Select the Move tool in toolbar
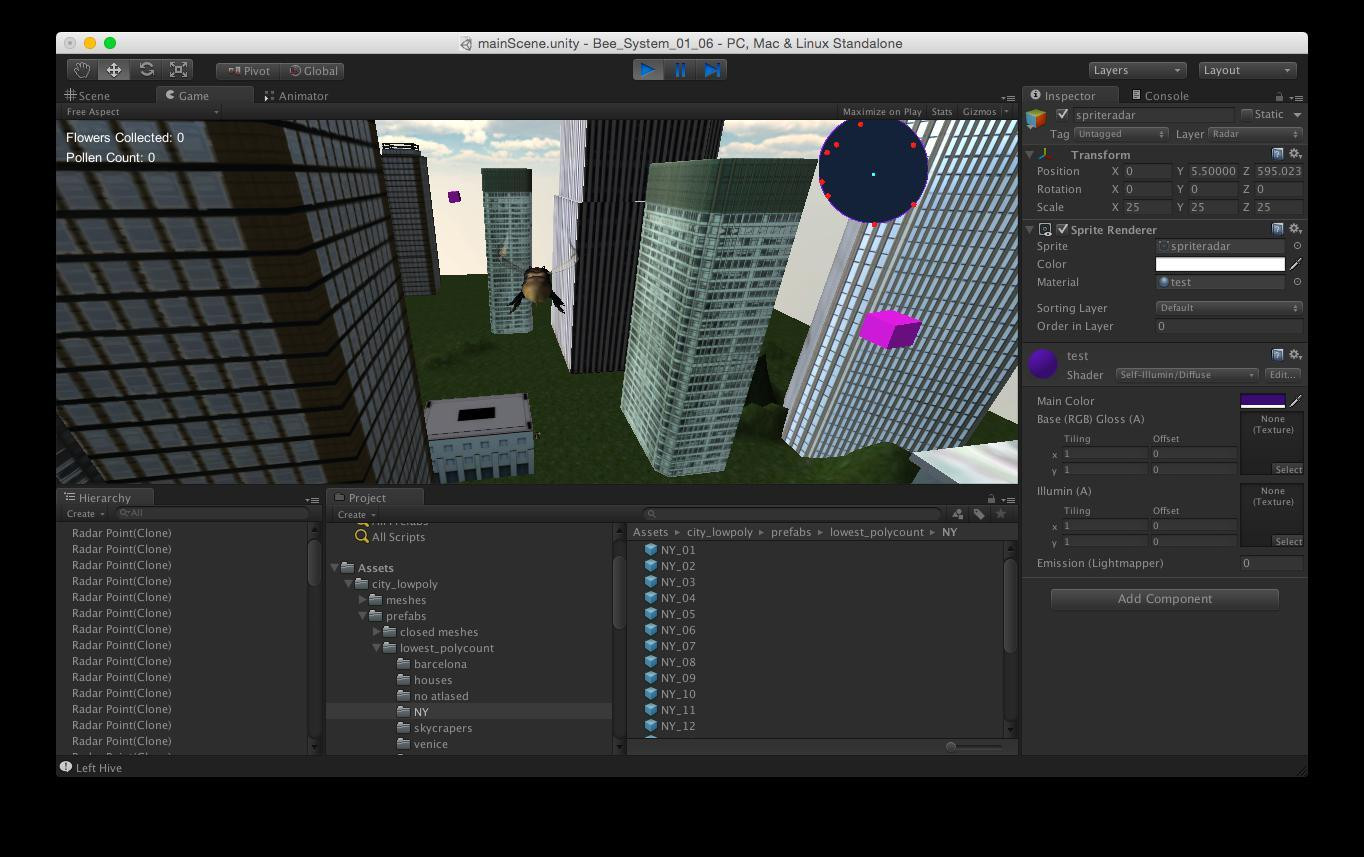This screenshot has height=857, width=1364. pyautogui.click(x=114, y=70)
